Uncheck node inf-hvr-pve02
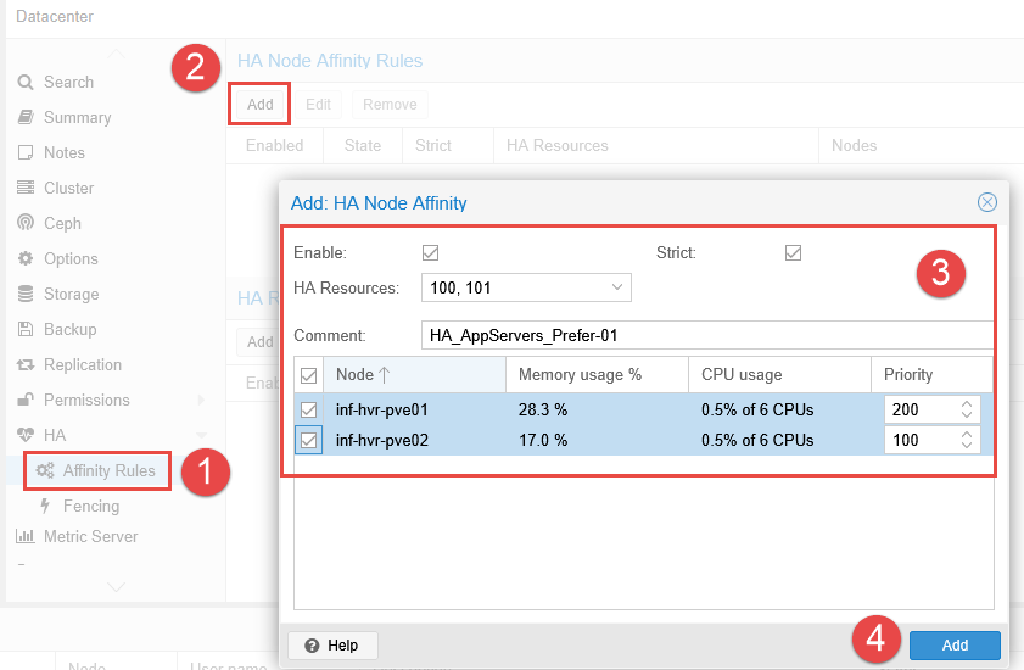1024x670 pixels. 310,440
